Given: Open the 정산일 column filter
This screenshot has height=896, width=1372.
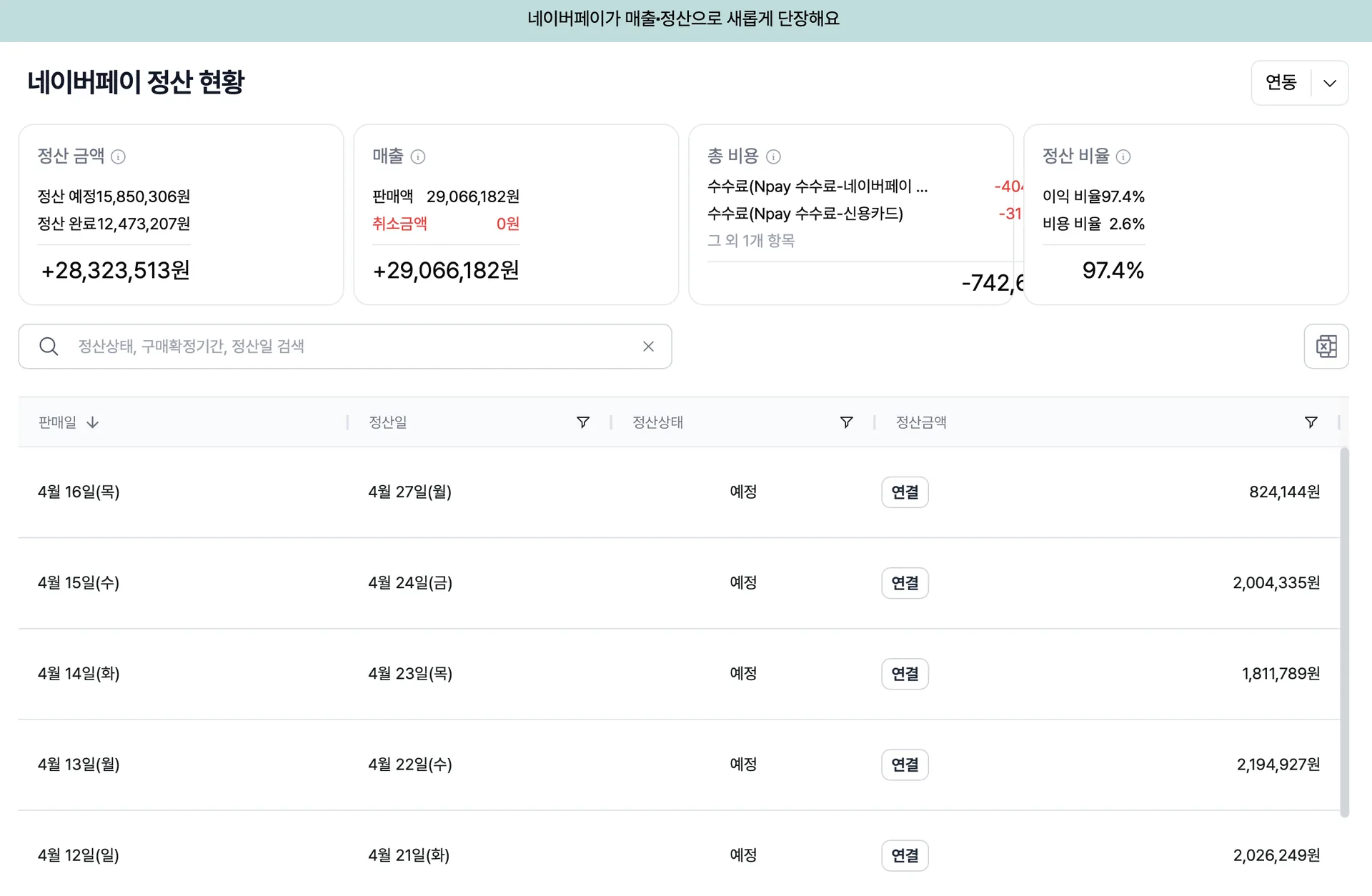Looking at the screenshot, I should click(583, 422).
